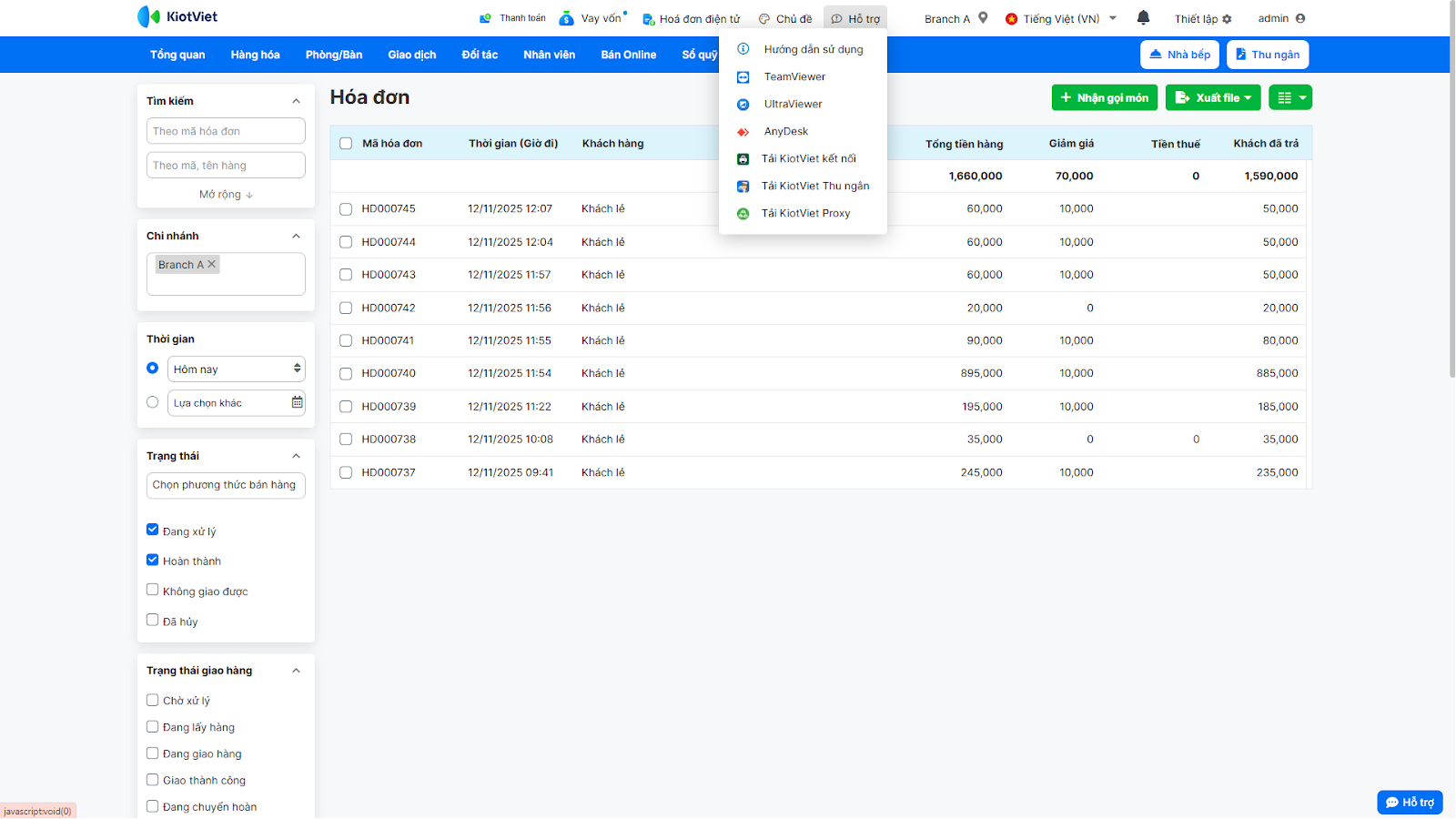Image resolution: width=1456 pixels, height=819 pixels.
Task: Click the Vietnam flag language icon
Action: [x=1011, y=19]
